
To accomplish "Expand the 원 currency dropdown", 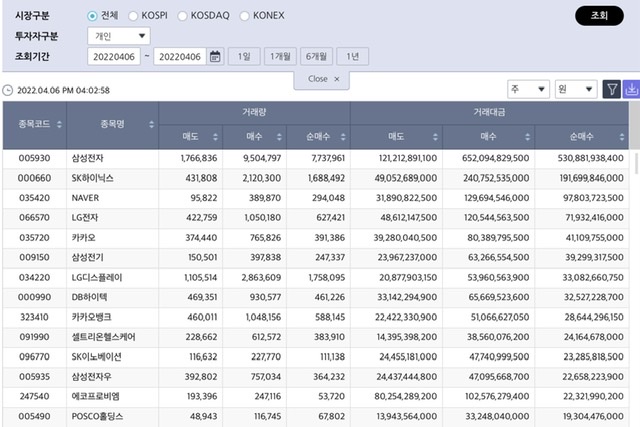I will [x=576, y=90].
